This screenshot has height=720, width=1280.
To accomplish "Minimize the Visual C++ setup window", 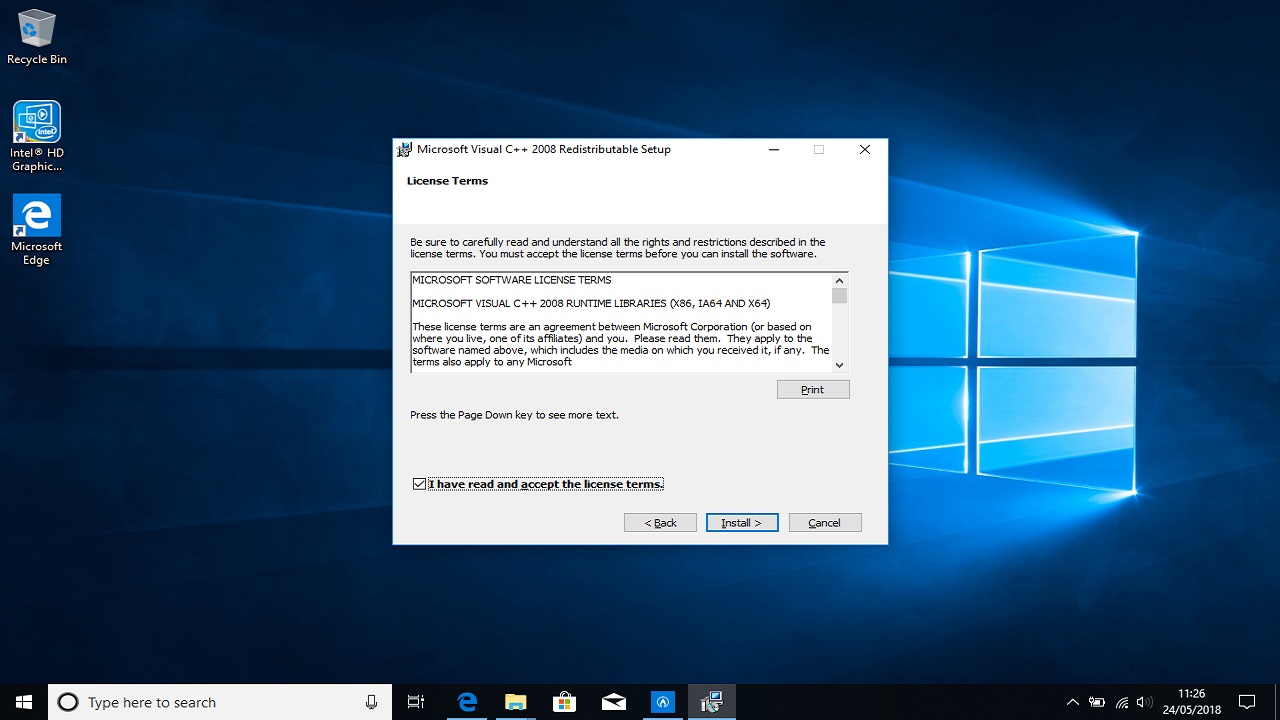I will tap(774, 150).
